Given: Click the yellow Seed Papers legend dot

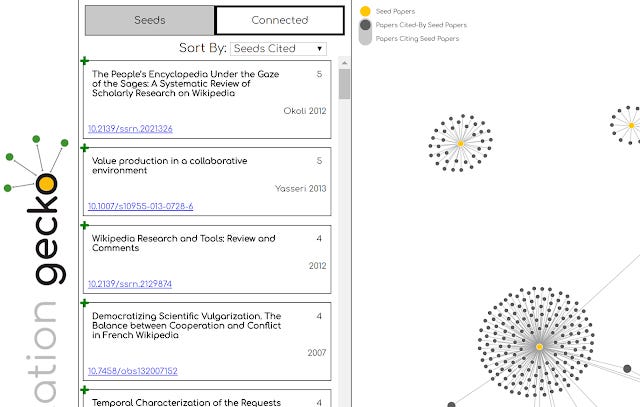Looking at the screenshot, I should [x=365, y=11].
